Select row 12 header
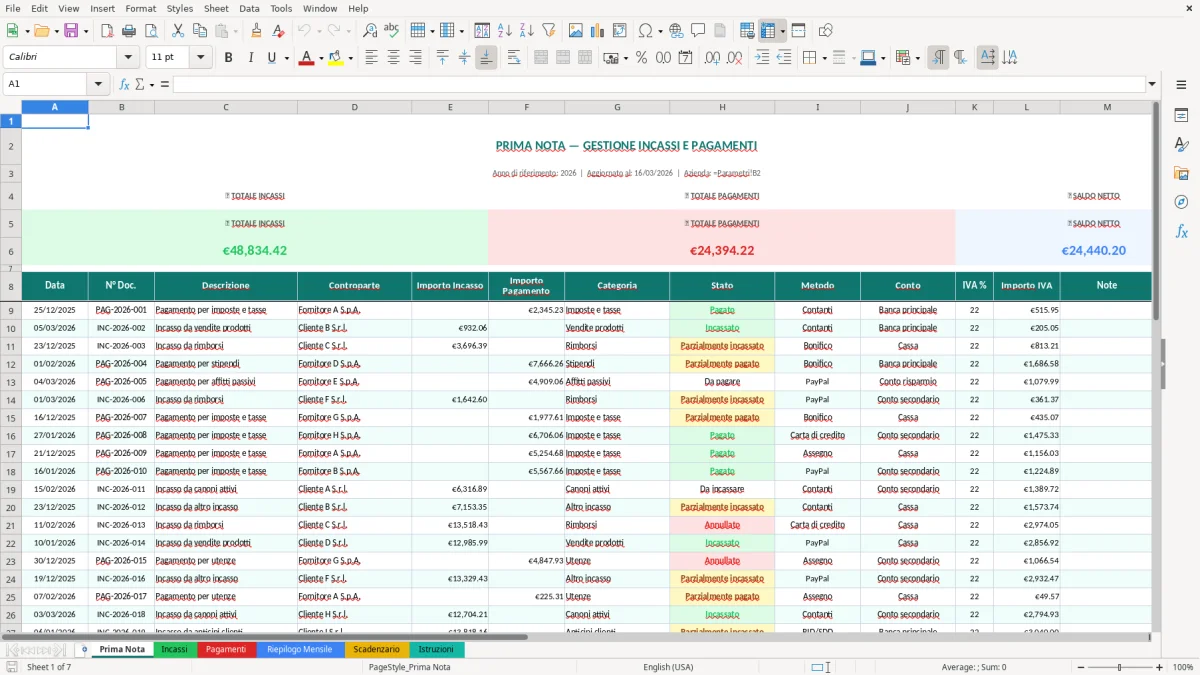The image size is (1200, 675). pos(11,364)
